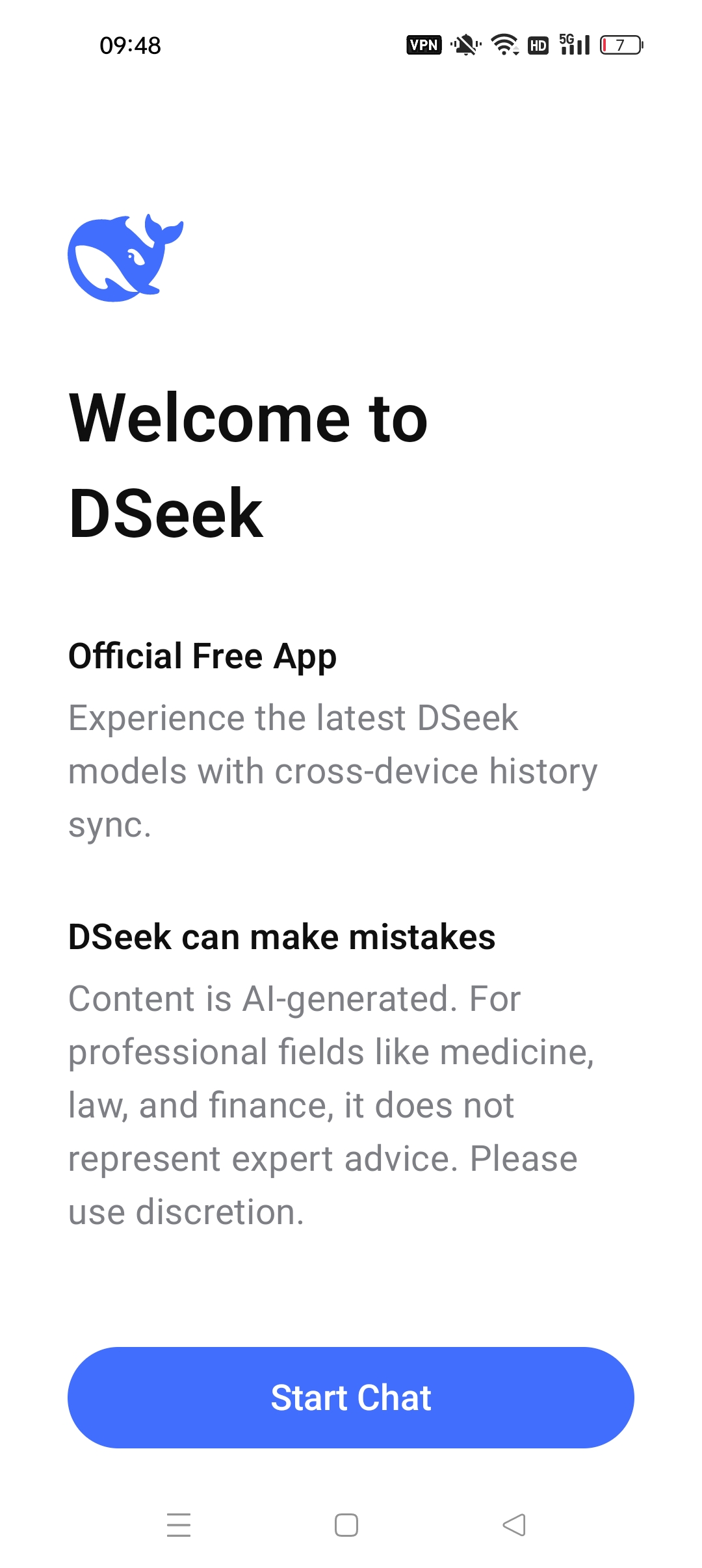Tap the 5G signal strength icon

click(x=575, y=44)
